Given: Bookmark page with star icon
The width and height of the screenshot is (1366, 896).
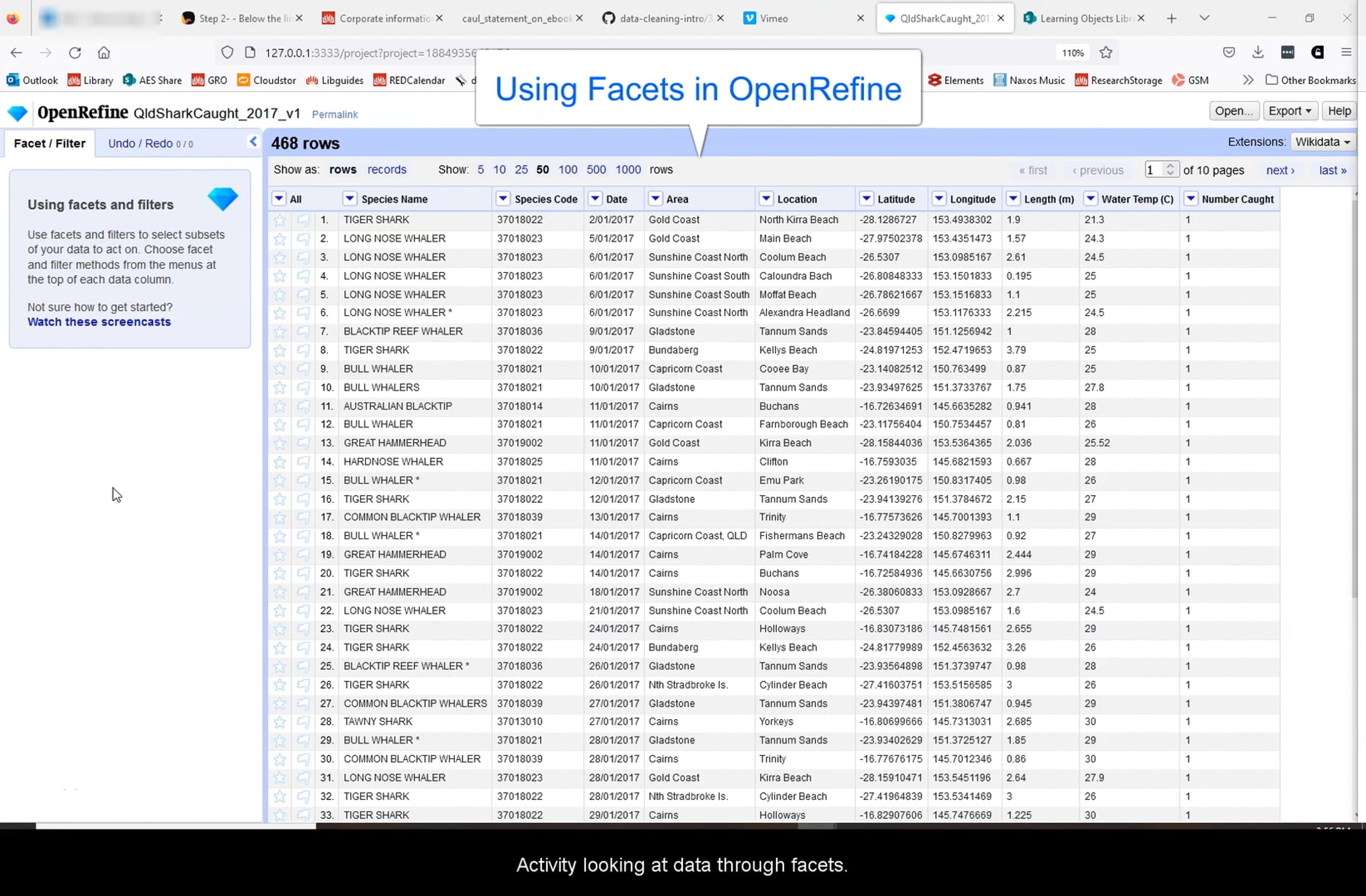Looking at the screenshot, I should pos(1106,53).
